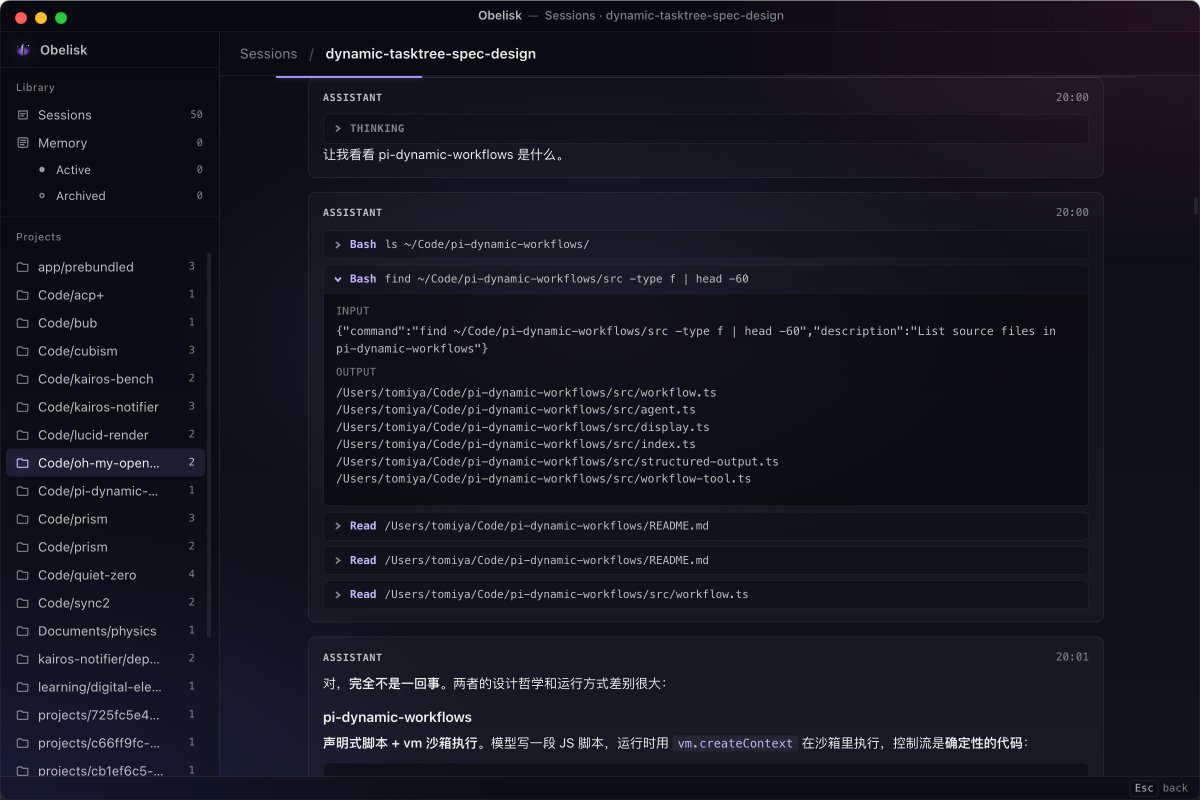Click folder icon beside kairos-notifier/dep...
The height and width of the screenshot is (800, 1200).
pyautogui.click(x=23, y=659)
